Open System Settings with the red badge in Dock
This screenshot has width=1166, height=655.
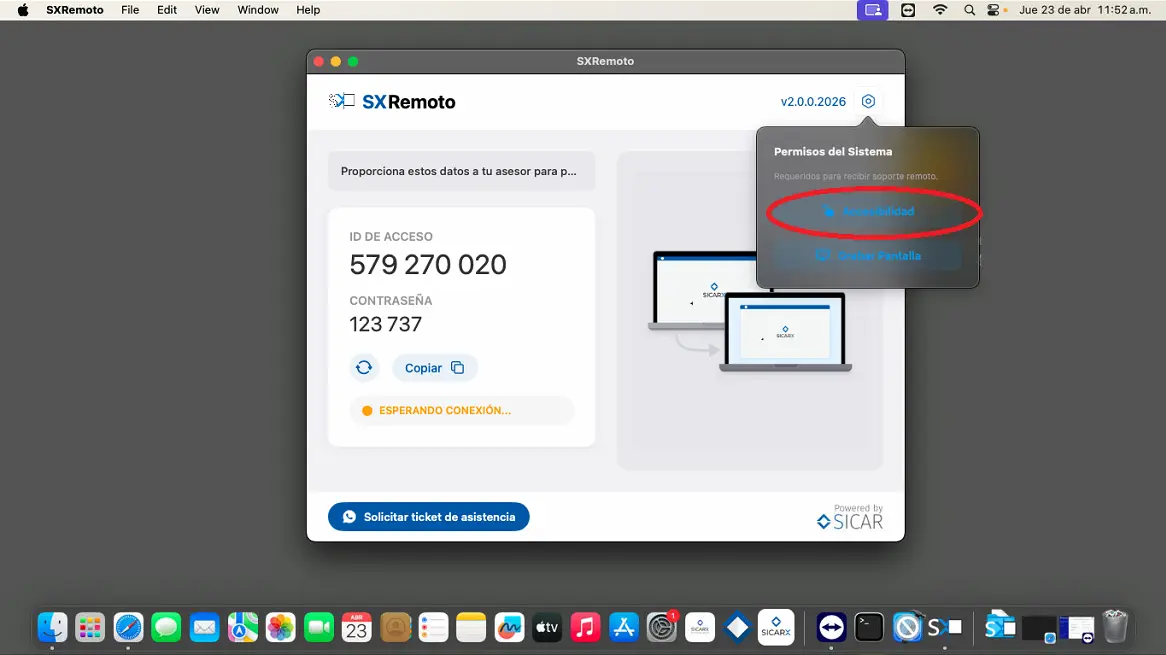coord(662,627)
